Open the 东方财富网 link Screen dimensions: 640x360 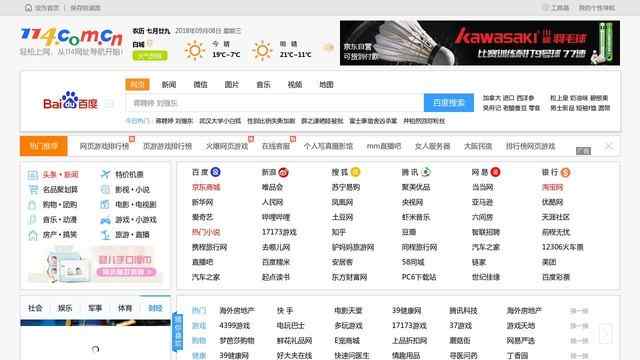point(349,277)
